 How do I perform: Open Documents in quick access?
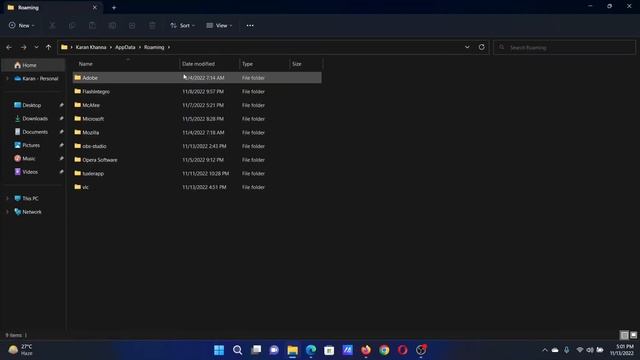click(35, 132)
